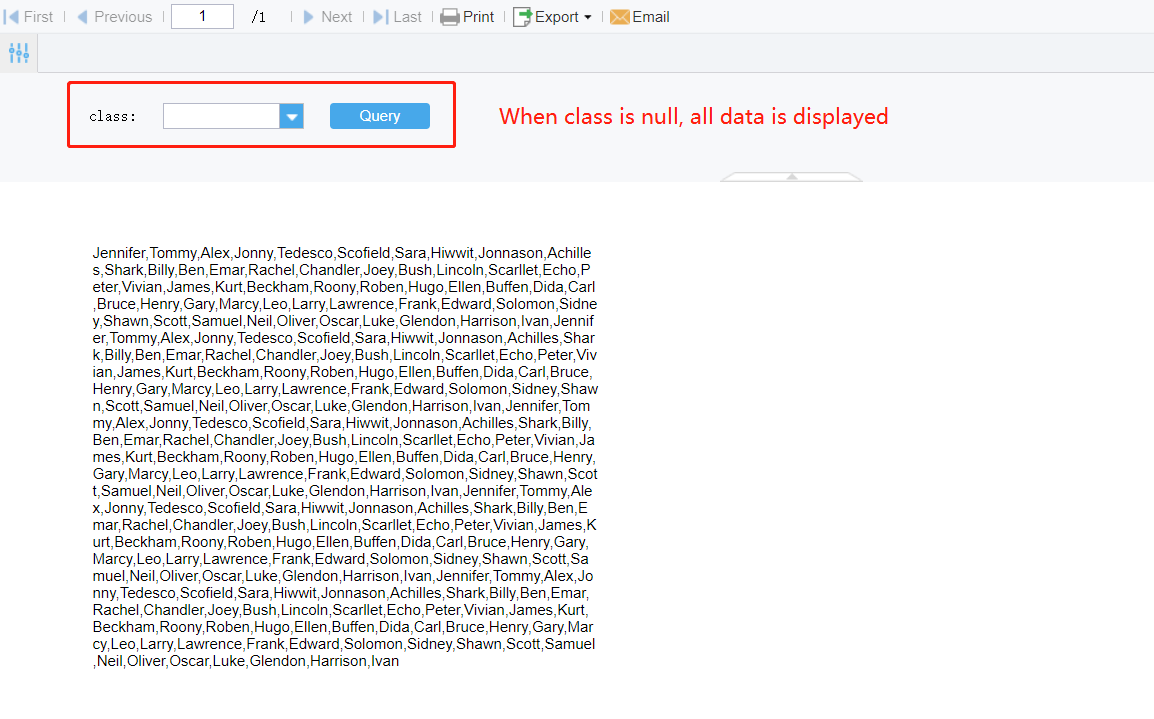This screenshot has height=719, width=1154.
Task: Open printing via the Print icon
Action: coord(449,16)
